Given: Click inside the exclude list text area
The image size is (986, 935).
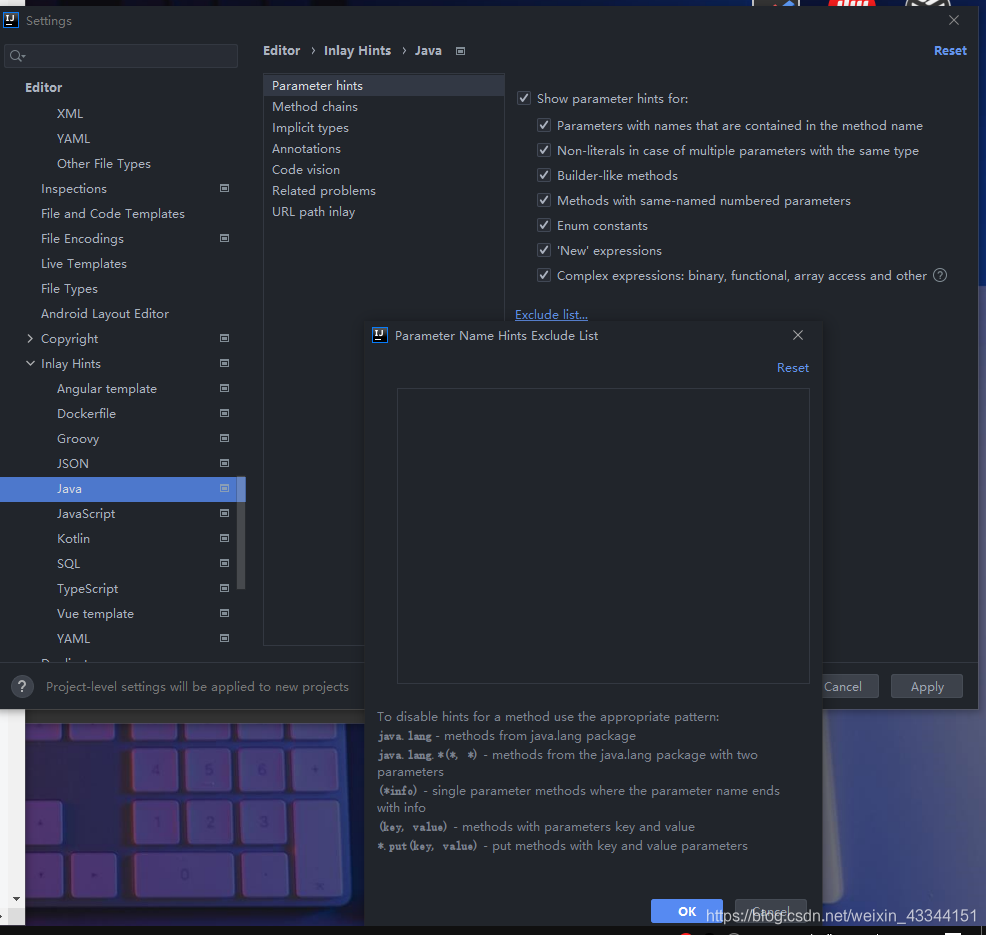Looking at the screenshot, I should [603, 536].
